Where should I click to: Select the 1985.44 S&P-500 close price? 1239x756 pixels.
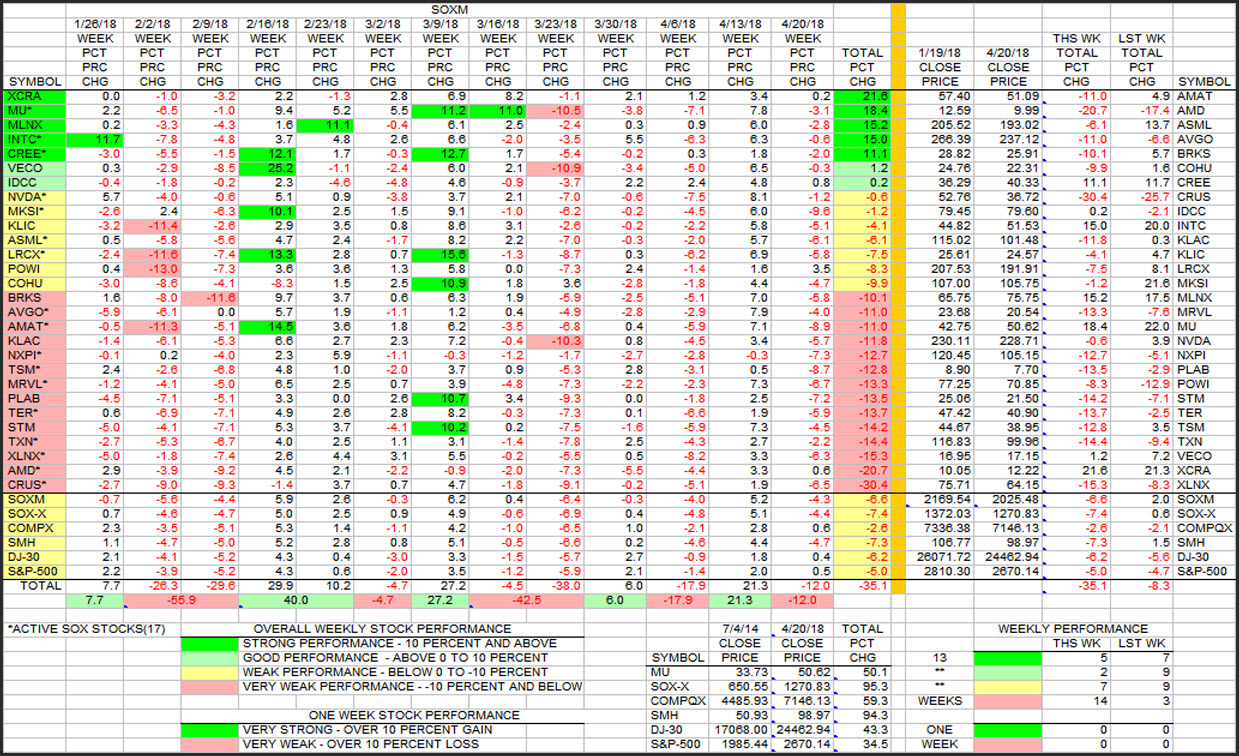pos(740,744)
